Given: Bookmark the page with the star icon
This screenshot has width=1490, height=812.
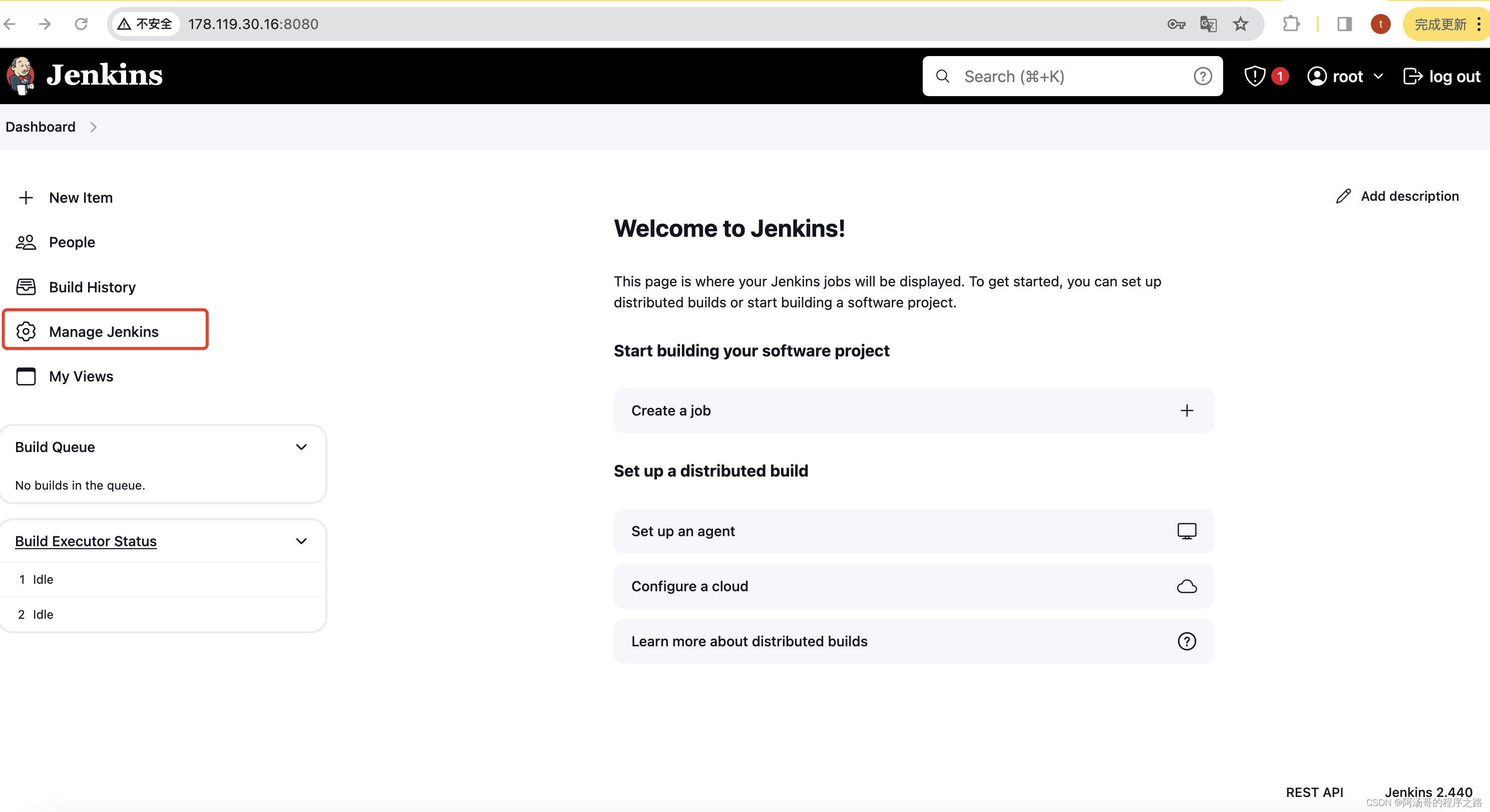Looking at the screenshot, I should [1240, 24].
